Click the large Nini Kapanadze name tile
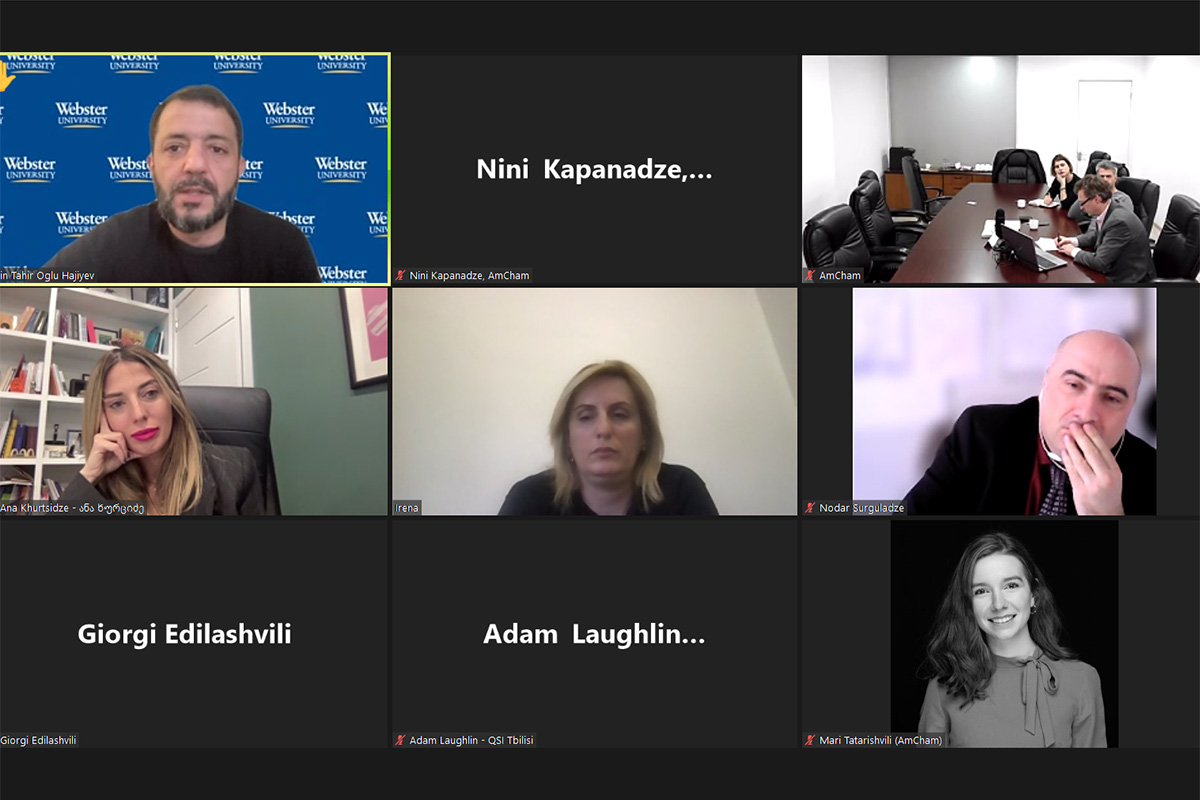The image size is (1200, 800). 595,169
